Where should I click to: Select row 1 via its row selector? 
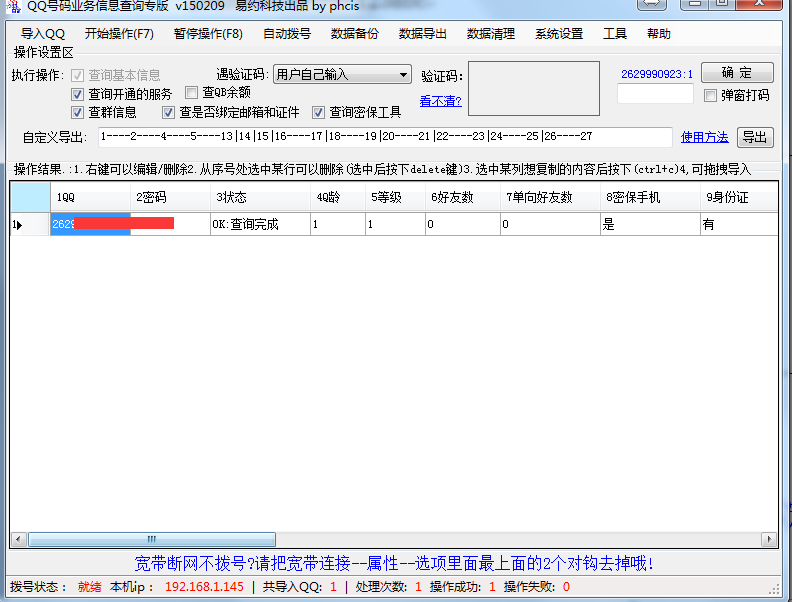click(30, 224)
